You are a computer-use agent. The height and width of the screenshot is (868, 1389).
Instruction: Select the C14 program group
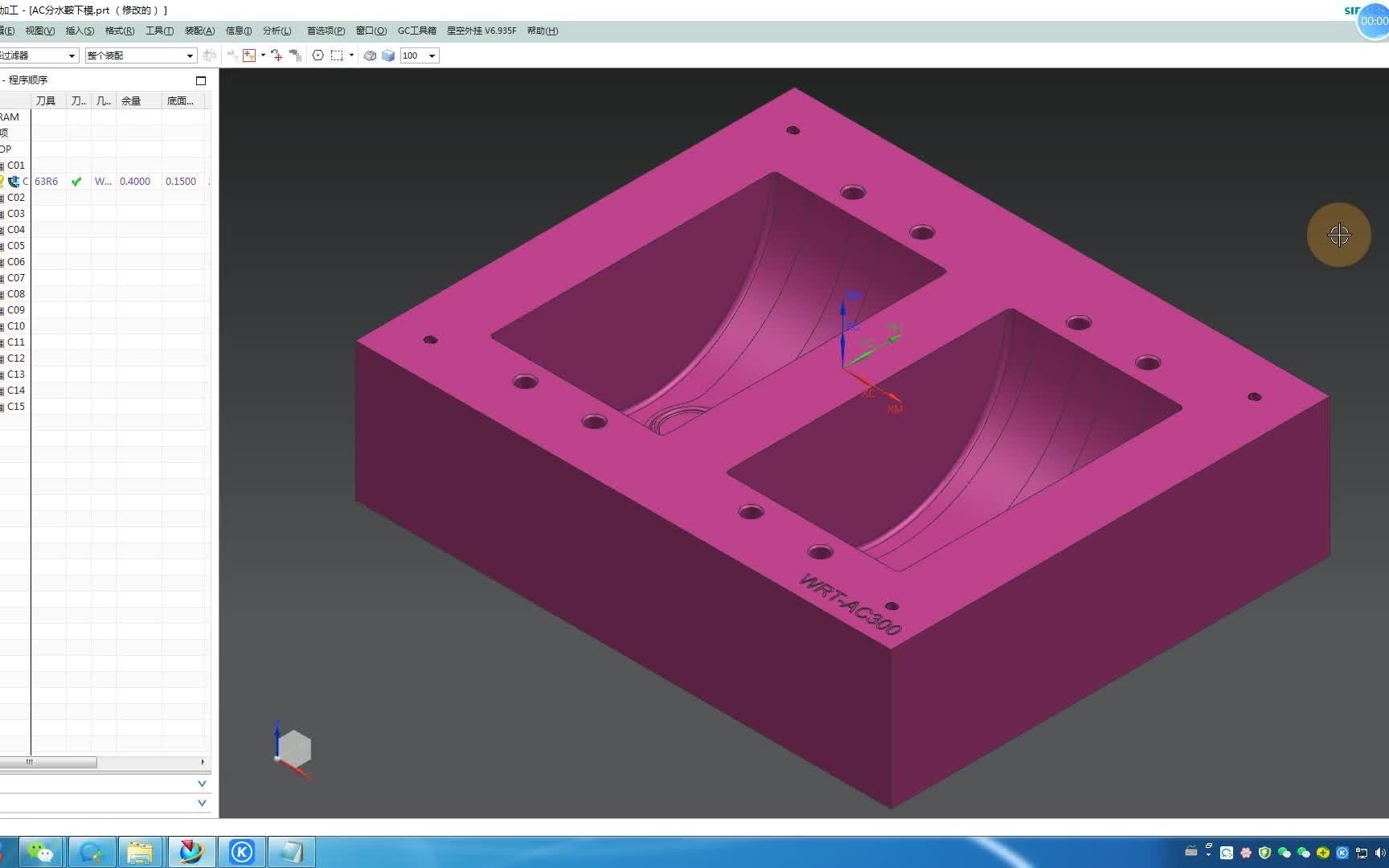[x=16, y=390]
